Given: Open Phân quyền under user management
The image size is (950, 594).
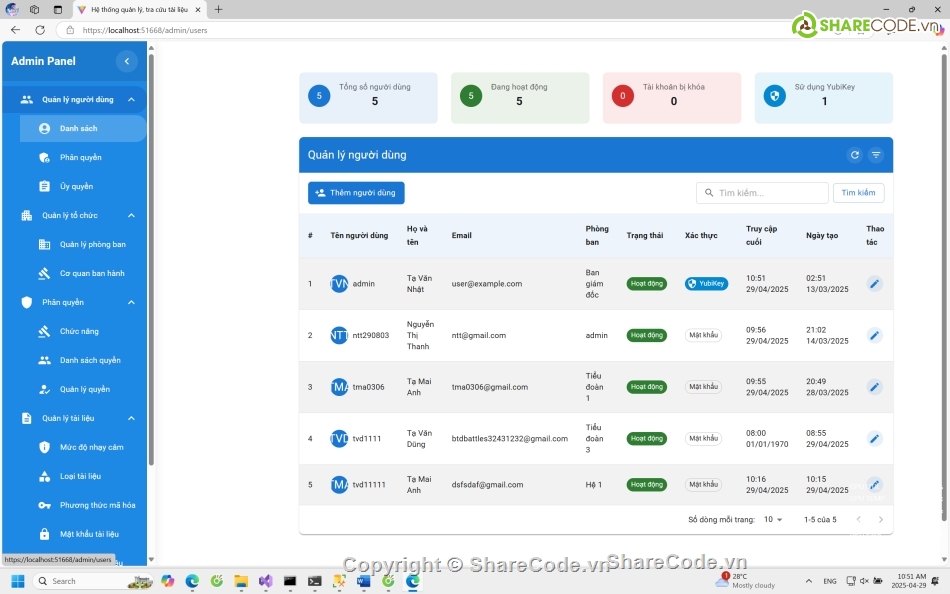Looking at the screenshot, I should pyautogui.click(x=83, y=158).
